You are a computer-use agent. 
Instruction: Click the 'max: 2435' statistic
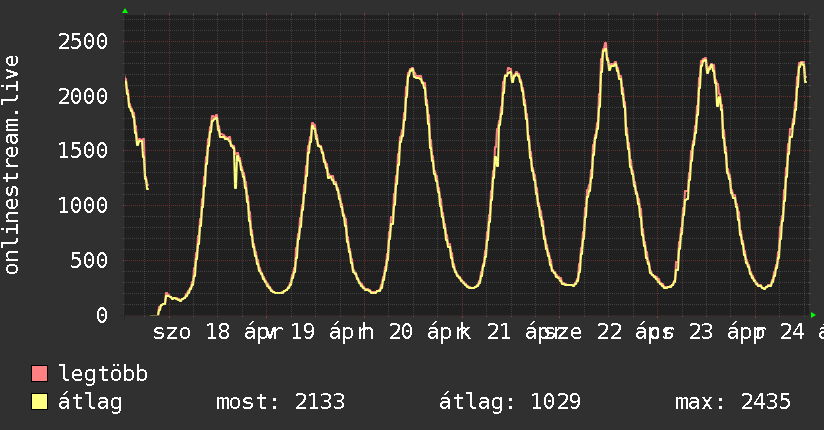733,402
